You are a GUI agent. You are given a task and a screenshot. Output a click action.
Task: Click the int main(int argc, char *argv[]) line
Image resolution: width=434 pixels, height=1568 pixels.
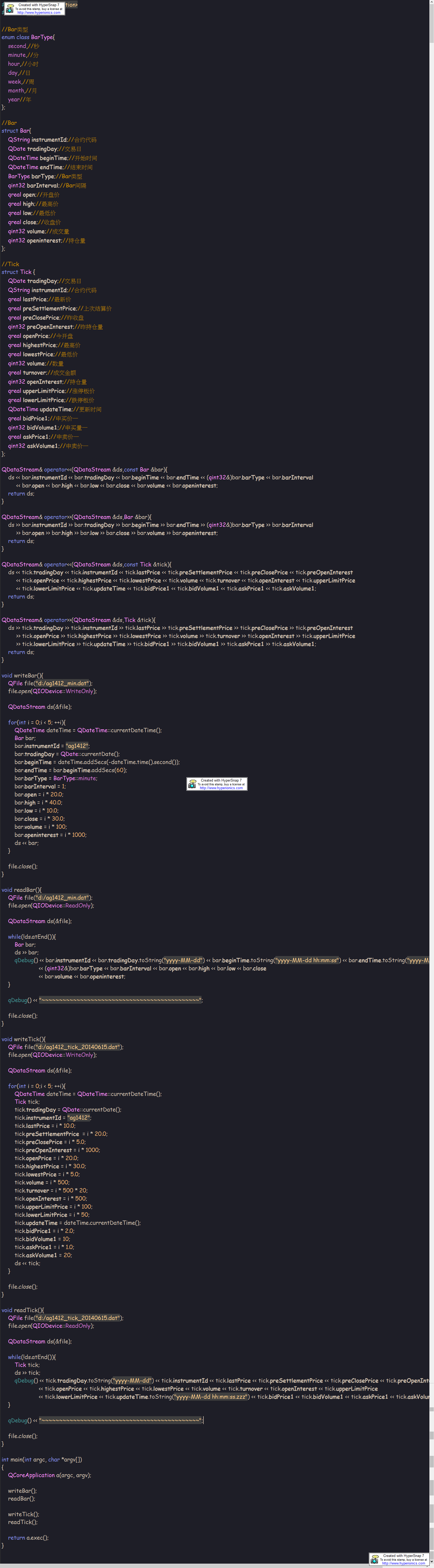42,1459
